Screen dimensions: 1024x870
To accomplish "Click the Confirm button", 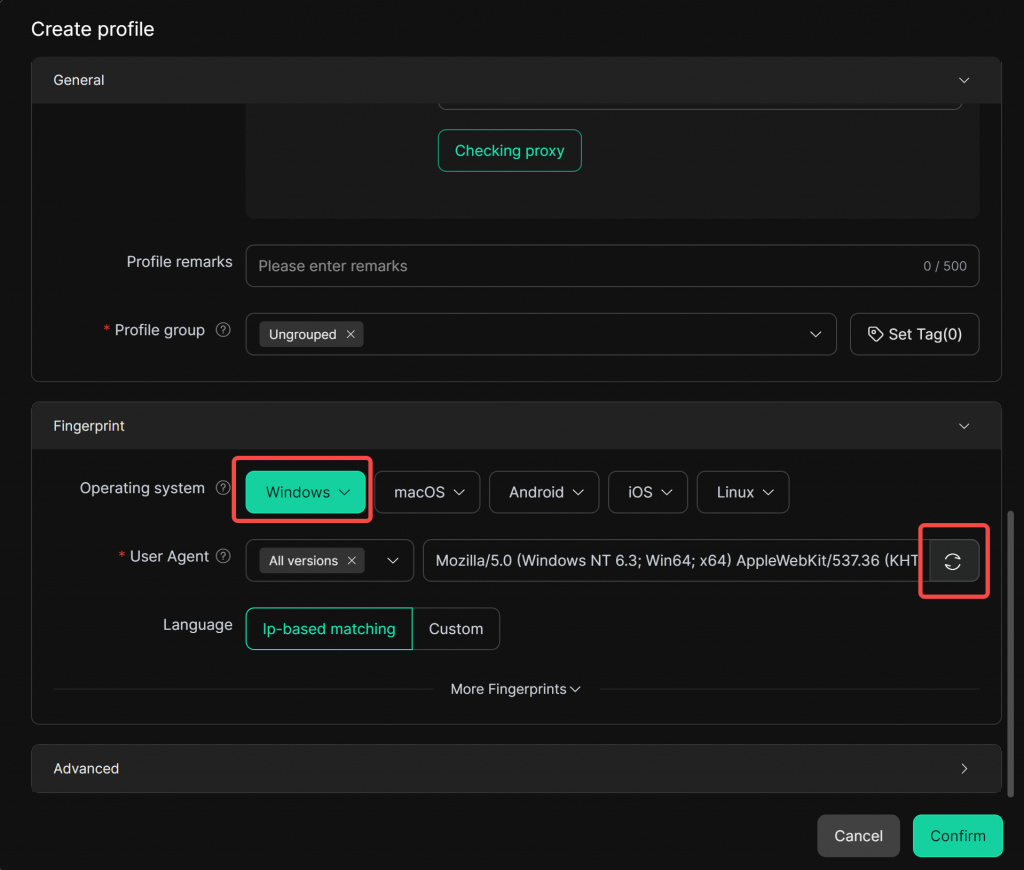I will click(x=957, y=836).
